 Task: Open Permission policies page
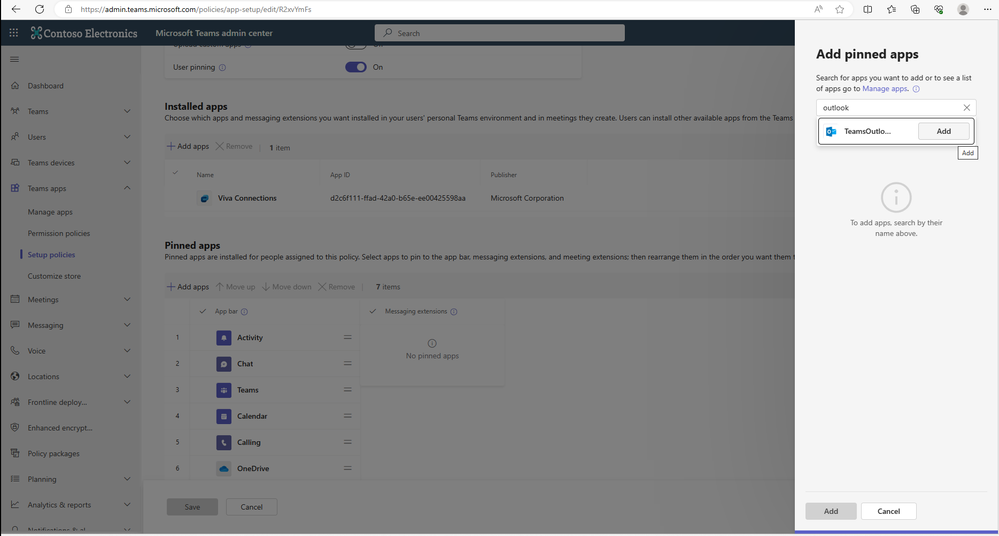coord(59,233)
